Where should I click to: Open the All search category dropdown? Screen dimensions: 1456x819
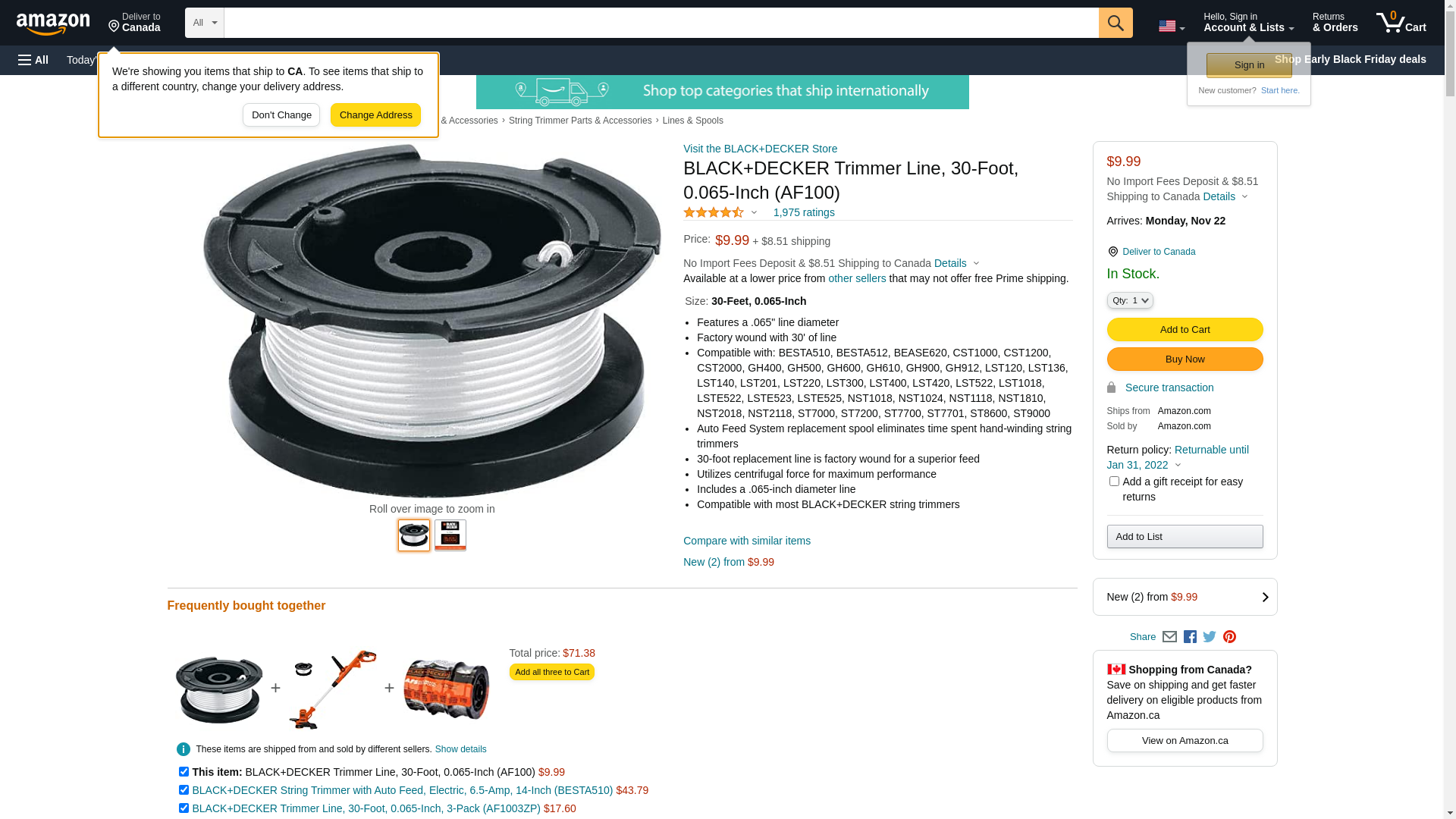coord(205,23)
